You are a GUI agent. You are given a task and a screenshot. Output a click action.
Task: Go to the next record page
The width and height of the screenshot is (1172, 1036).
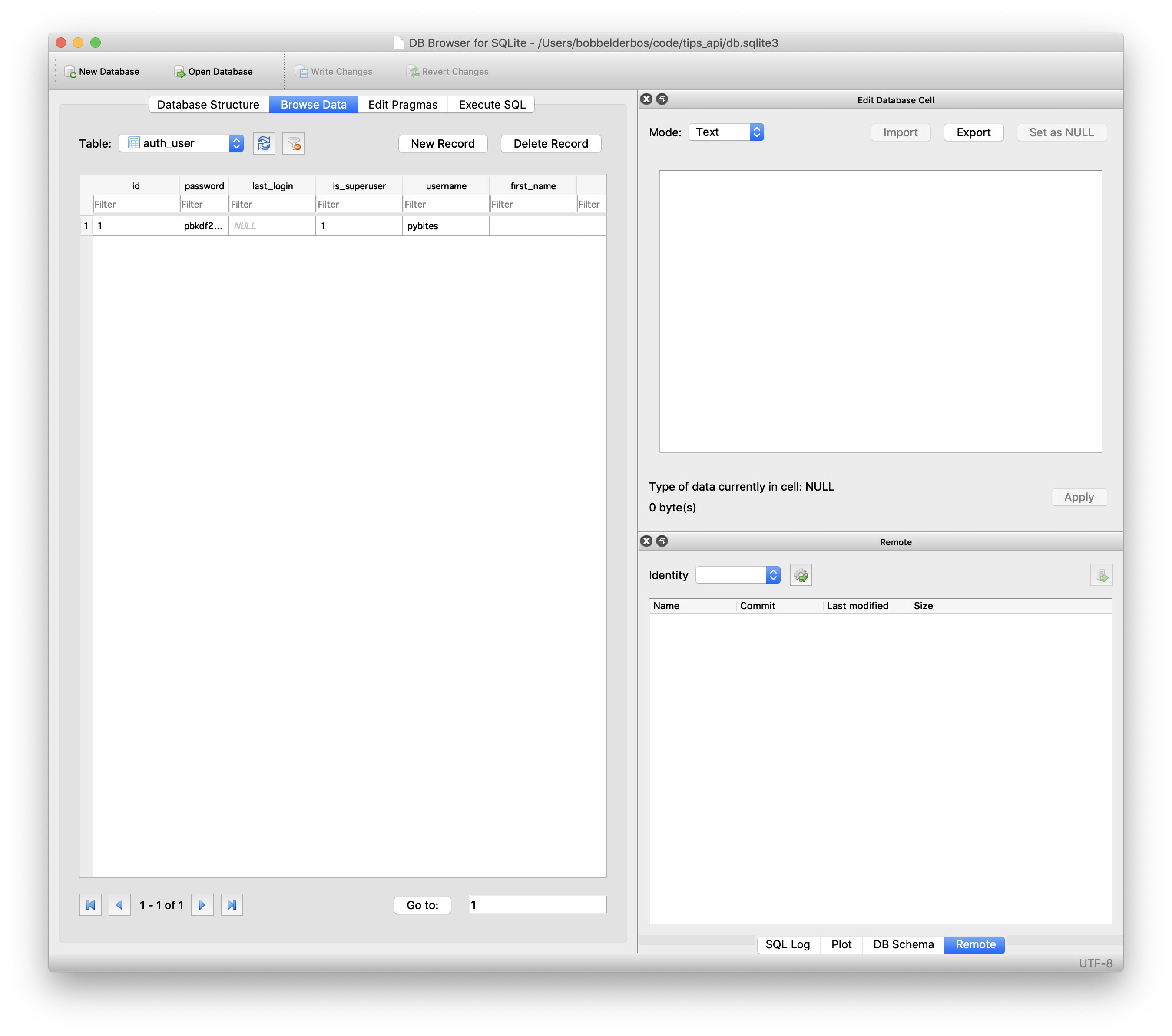202,905
